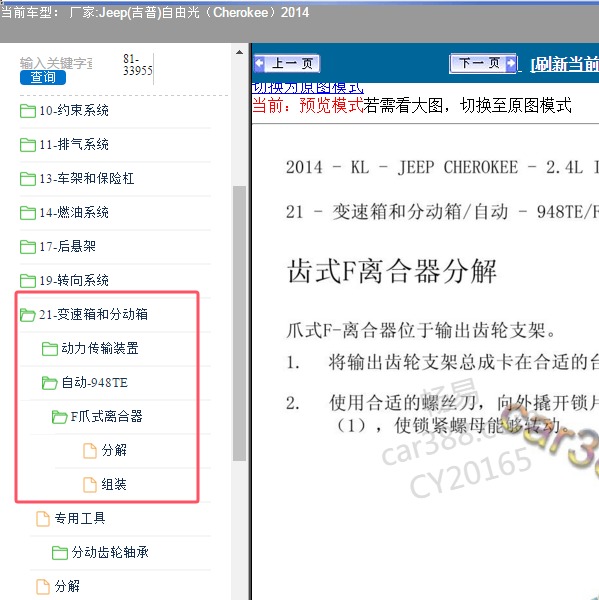This screenshot has height=600, width=599.
Task: Select 自动-948TE subfolder label
Action: pos(95,383)
